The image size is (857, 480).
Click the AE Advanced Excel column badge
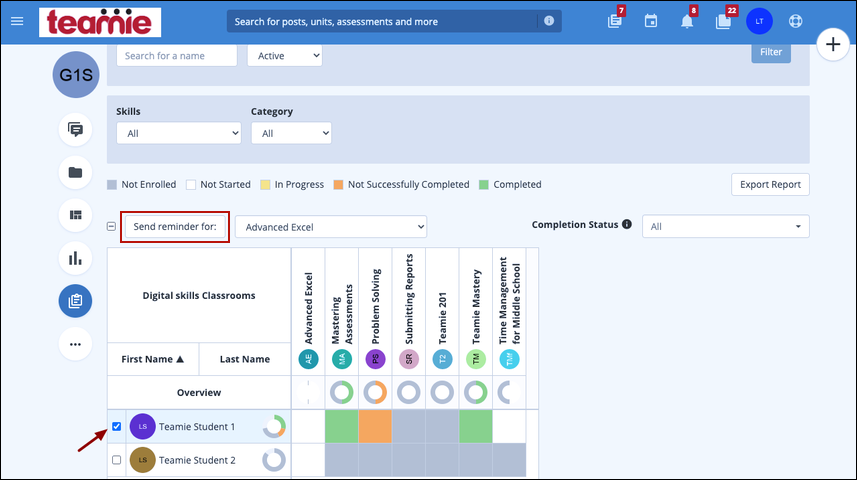308,359
